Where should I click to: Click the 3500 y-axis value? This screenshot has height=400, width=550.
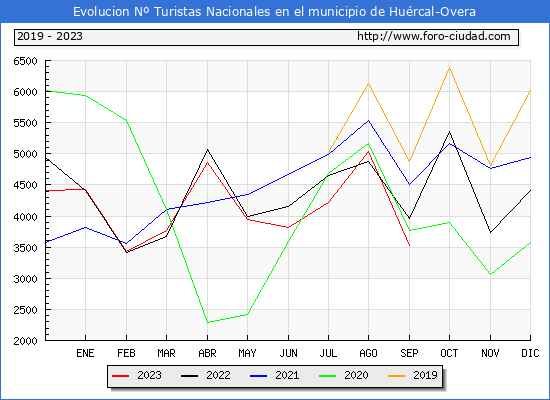[25, 248]
